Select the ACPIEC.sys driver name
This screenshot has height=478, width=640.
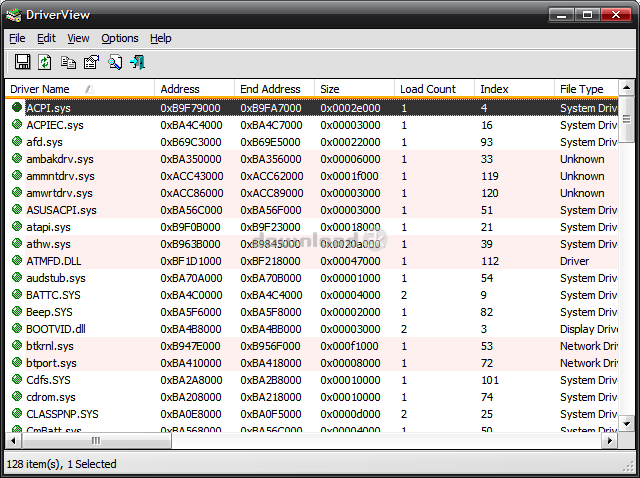55,125
